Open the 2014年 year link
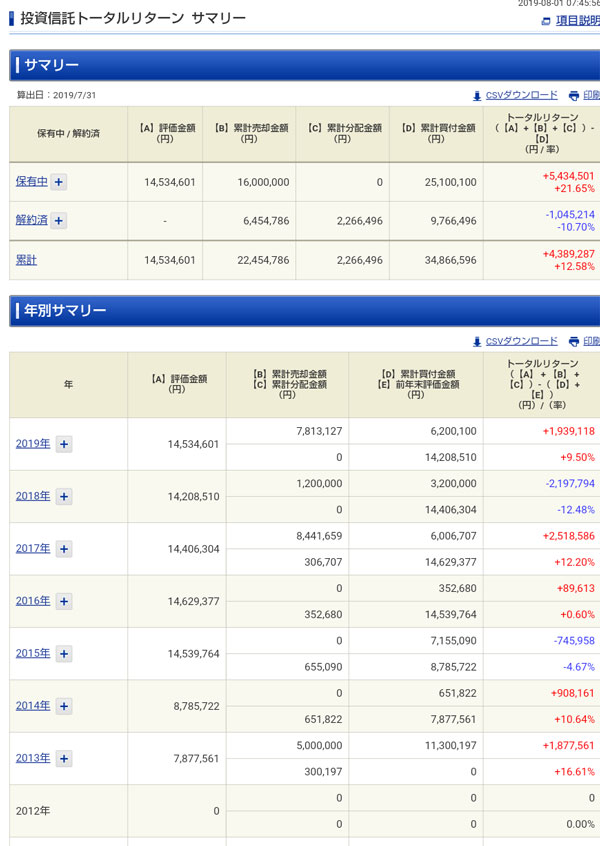 32,706
